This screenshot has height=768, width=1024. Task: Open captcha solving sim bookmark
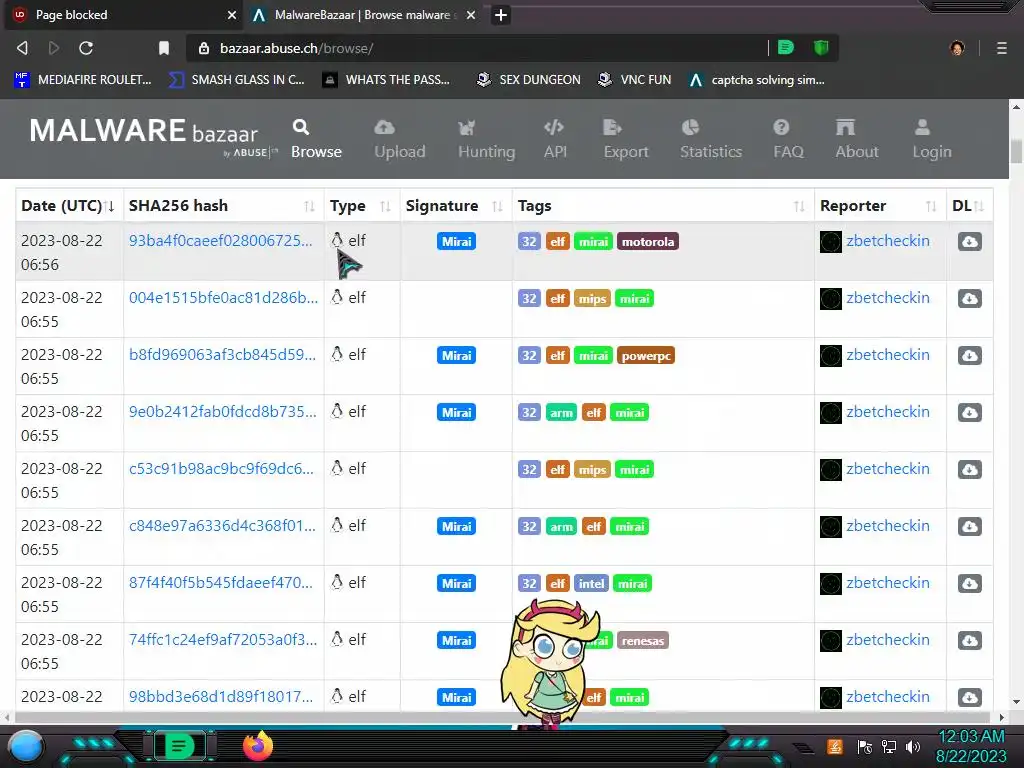(x=758, y=80)
